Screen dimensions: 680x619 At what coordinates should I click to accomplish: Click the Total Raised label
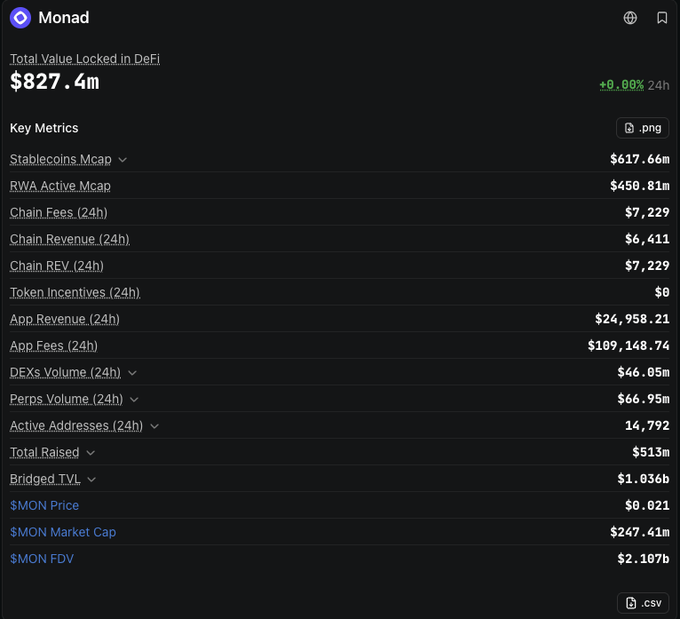pos(45,452)
